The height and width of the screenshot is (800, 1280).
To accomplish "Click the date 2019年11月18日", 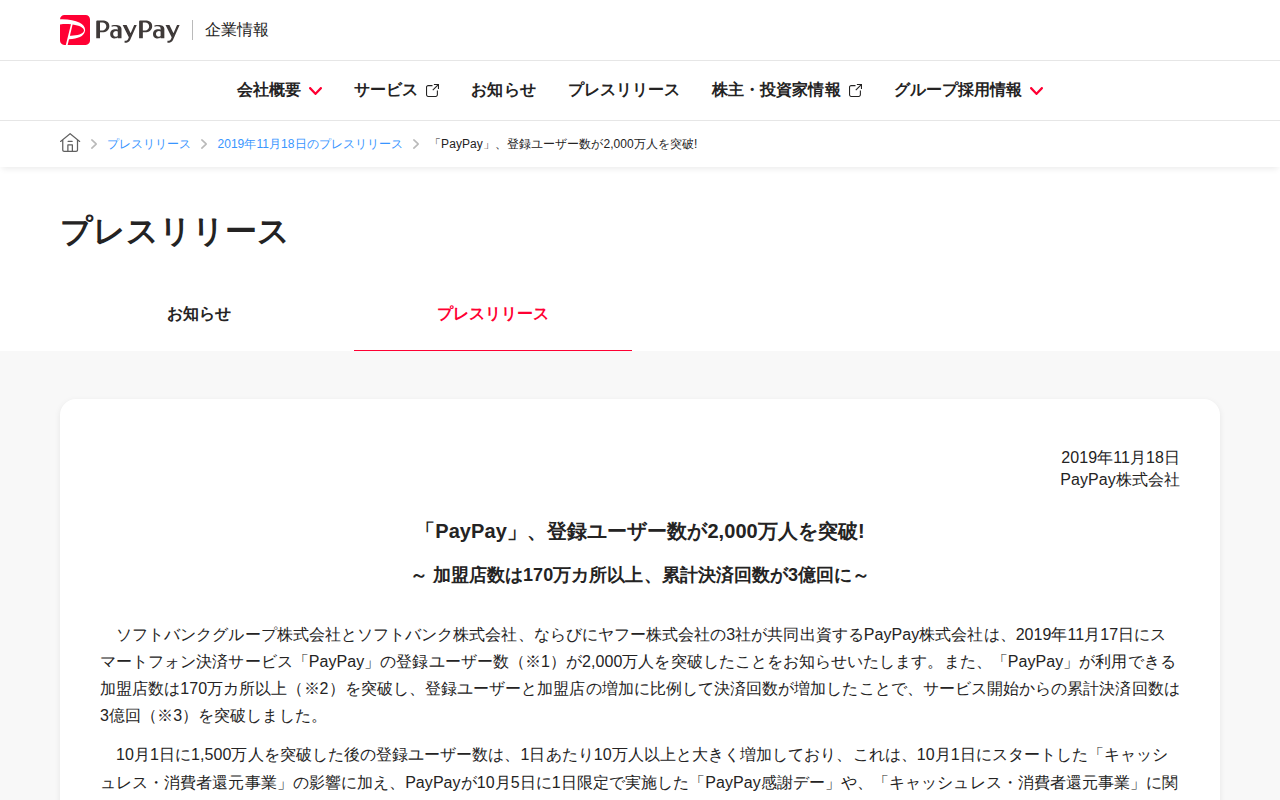I will click(1120, 457).
